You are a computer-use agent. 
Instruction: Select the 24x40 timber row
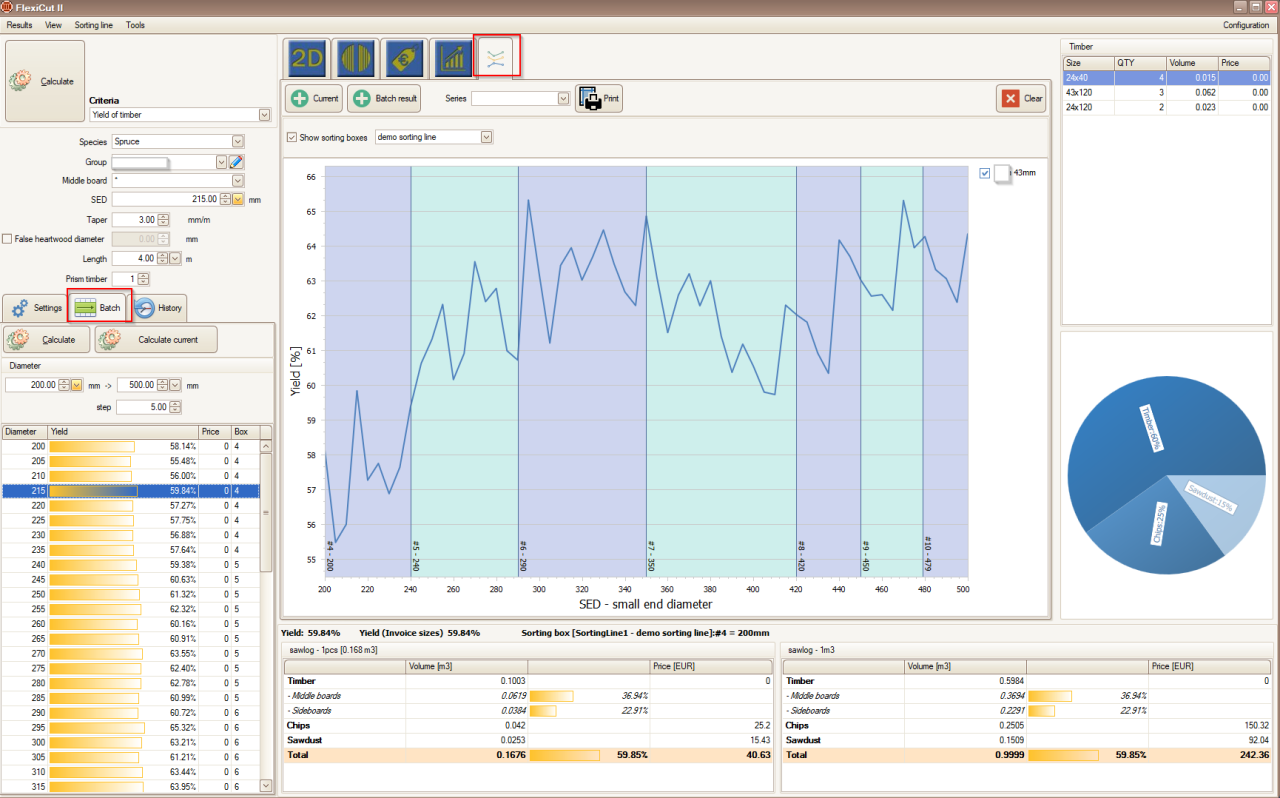(x=1167, y=77)
